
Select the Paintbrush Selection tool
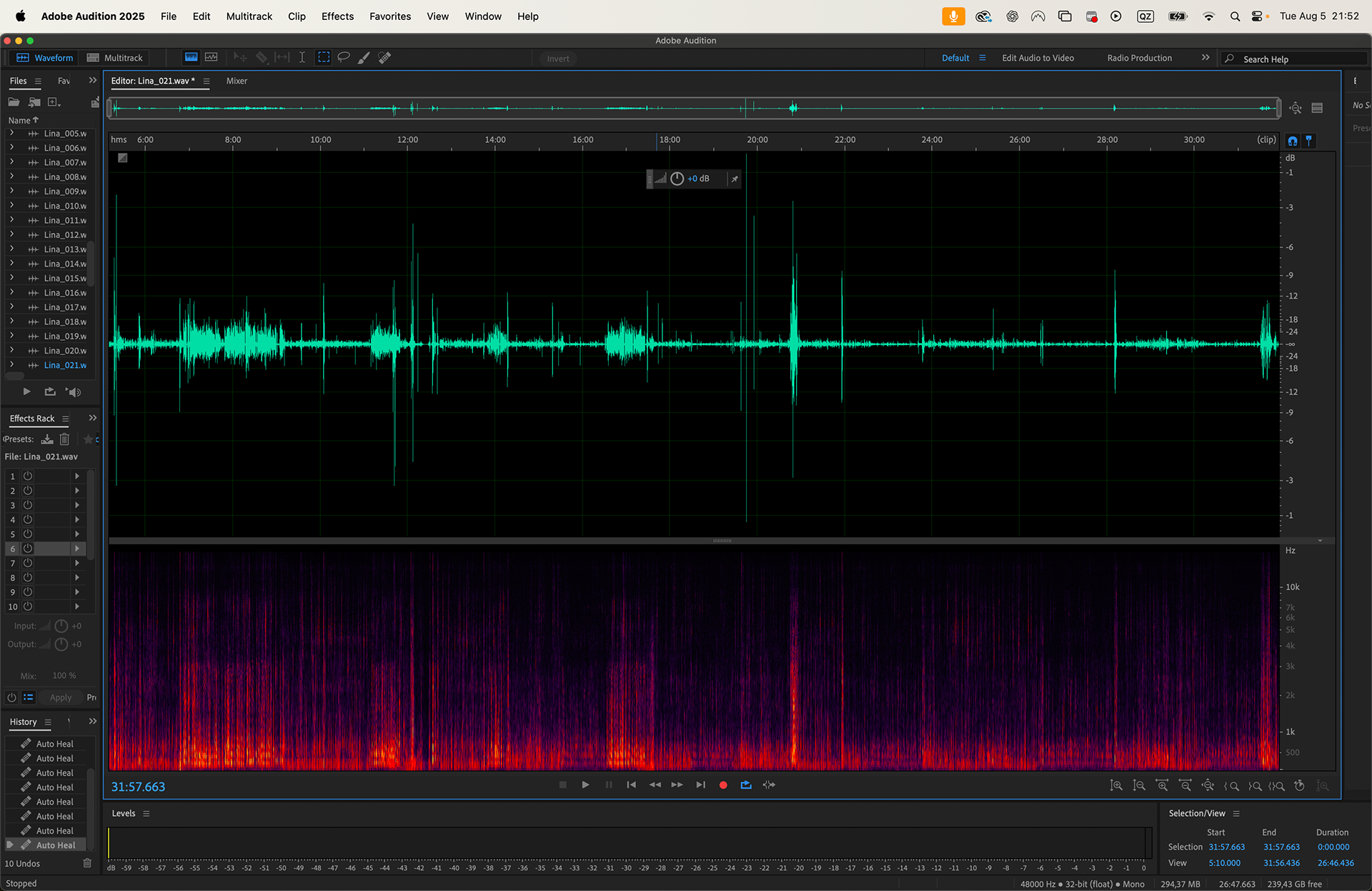click(364, 57)
